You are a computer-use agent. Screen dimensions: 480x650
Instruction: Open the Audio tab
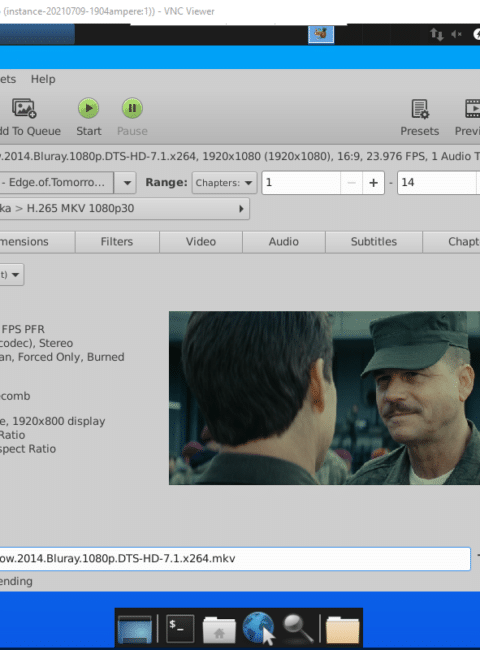[x=284, y=242]
